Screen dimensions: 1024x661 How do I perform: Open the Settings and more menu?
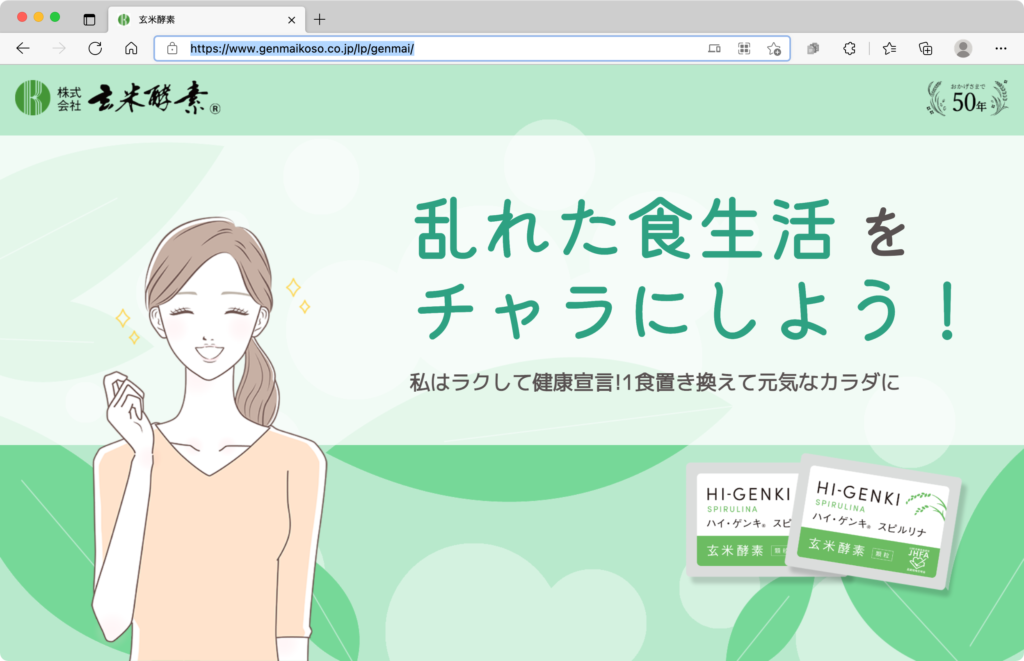[x=1001, y=48]
